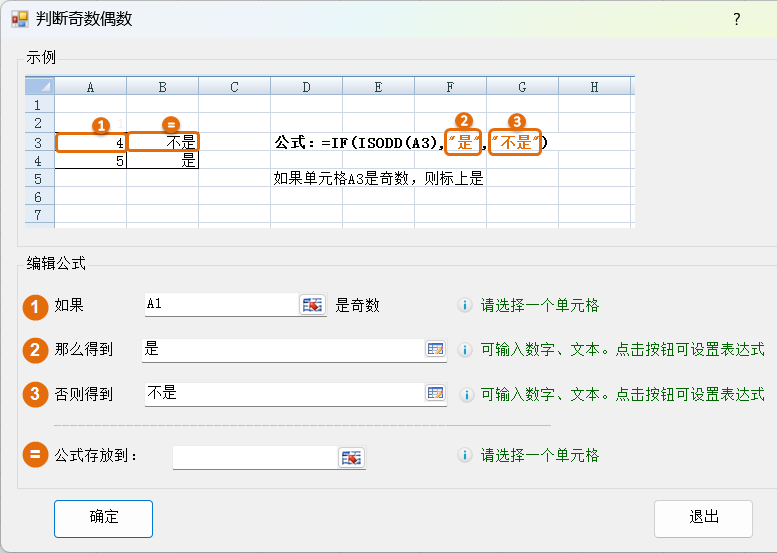This screenshot has width=777, height=553.
Task: Click the dialog title bar app icon
Action: click(19, 19)
